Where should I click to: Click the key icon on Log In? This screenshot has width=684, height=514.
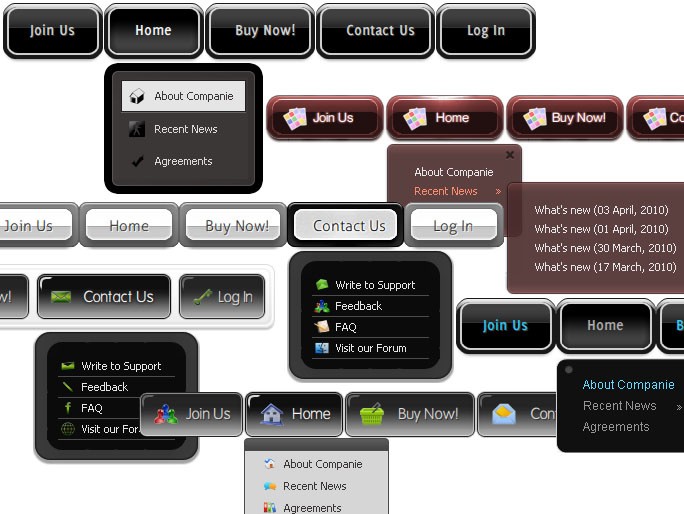[x=203, y=297]
